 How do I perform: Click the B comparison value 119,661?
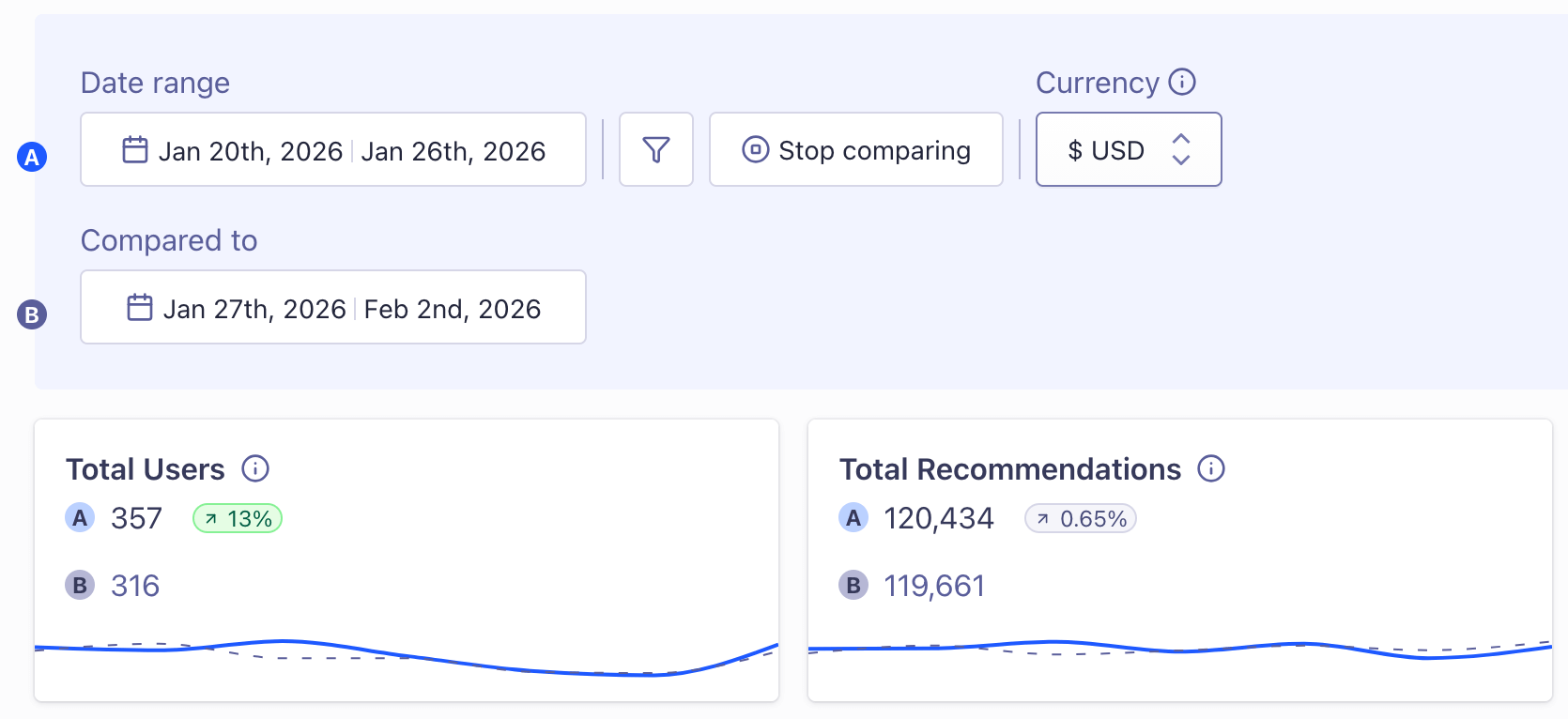[x=934, y=585]
